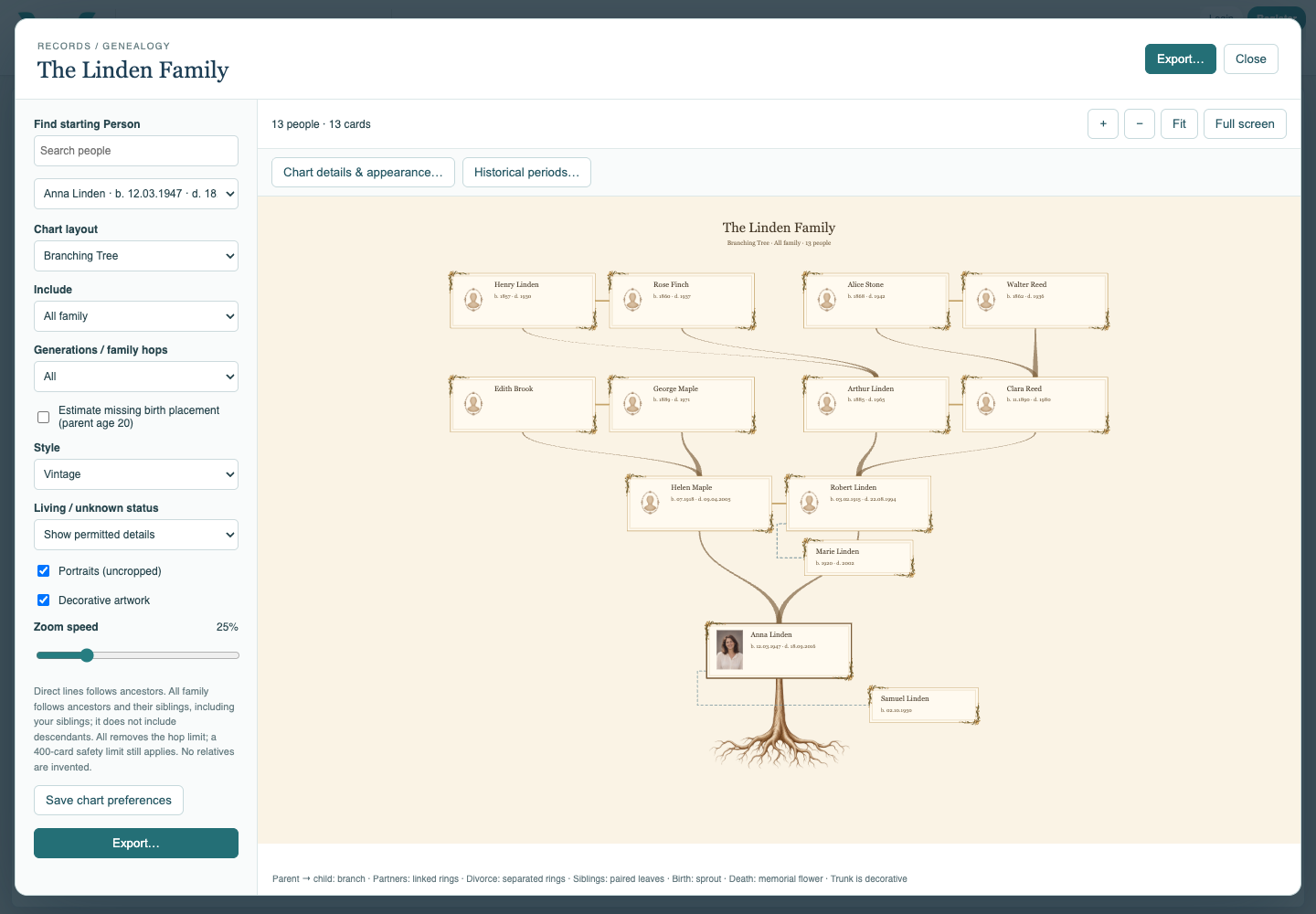Click Clara Reed's portrait placeholder icon
The width and height of the screenshot is (1316, 914).
click(986, 404)
